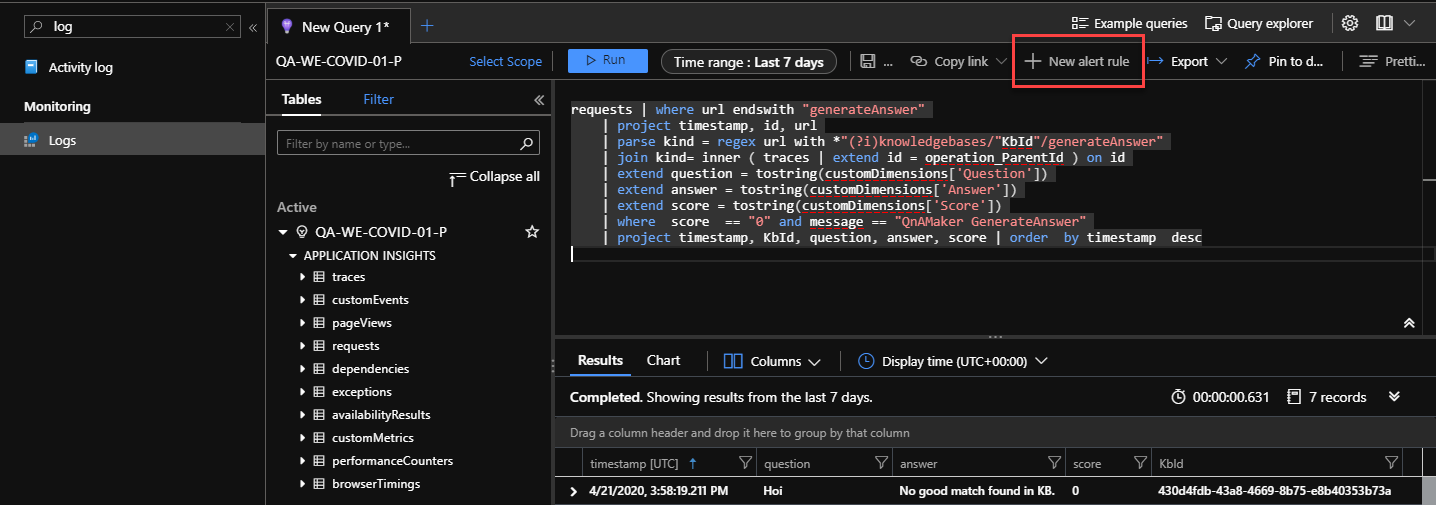Screen dimensions: 1436x505
Task: Expand the traces table
Action: pos(303,277)
